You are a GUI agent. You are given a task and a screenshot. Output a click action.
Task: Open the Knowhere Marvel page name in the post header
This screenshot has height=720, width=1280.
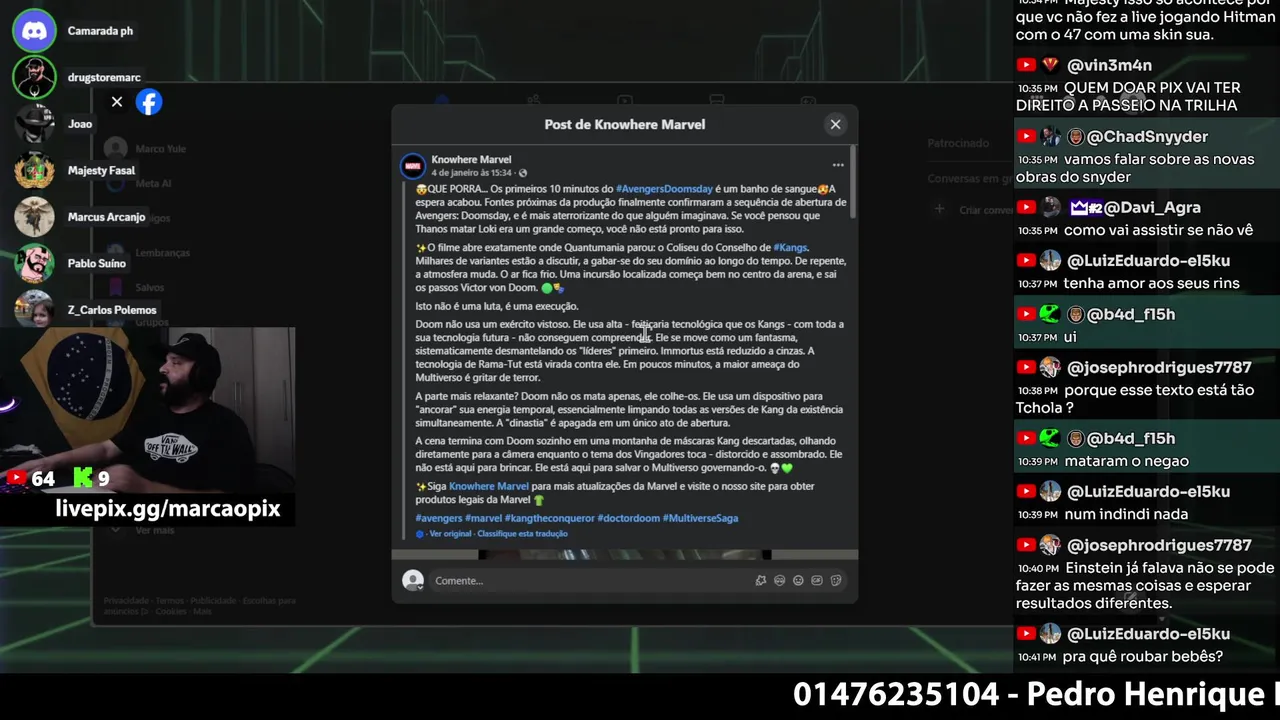pos(471,159)
